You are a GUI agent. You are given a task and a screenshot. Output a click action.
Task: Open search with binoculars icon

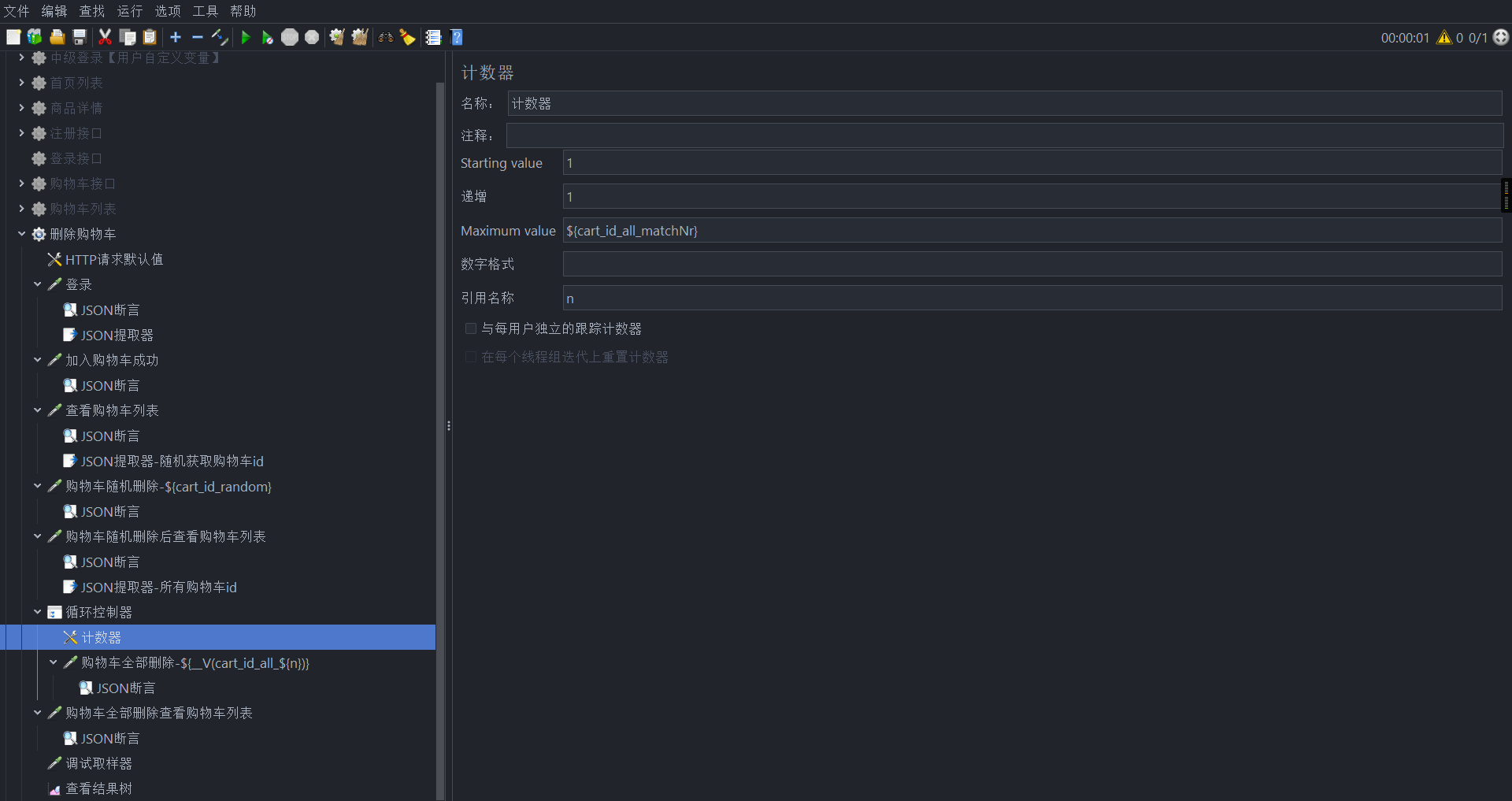pos(386,37)
